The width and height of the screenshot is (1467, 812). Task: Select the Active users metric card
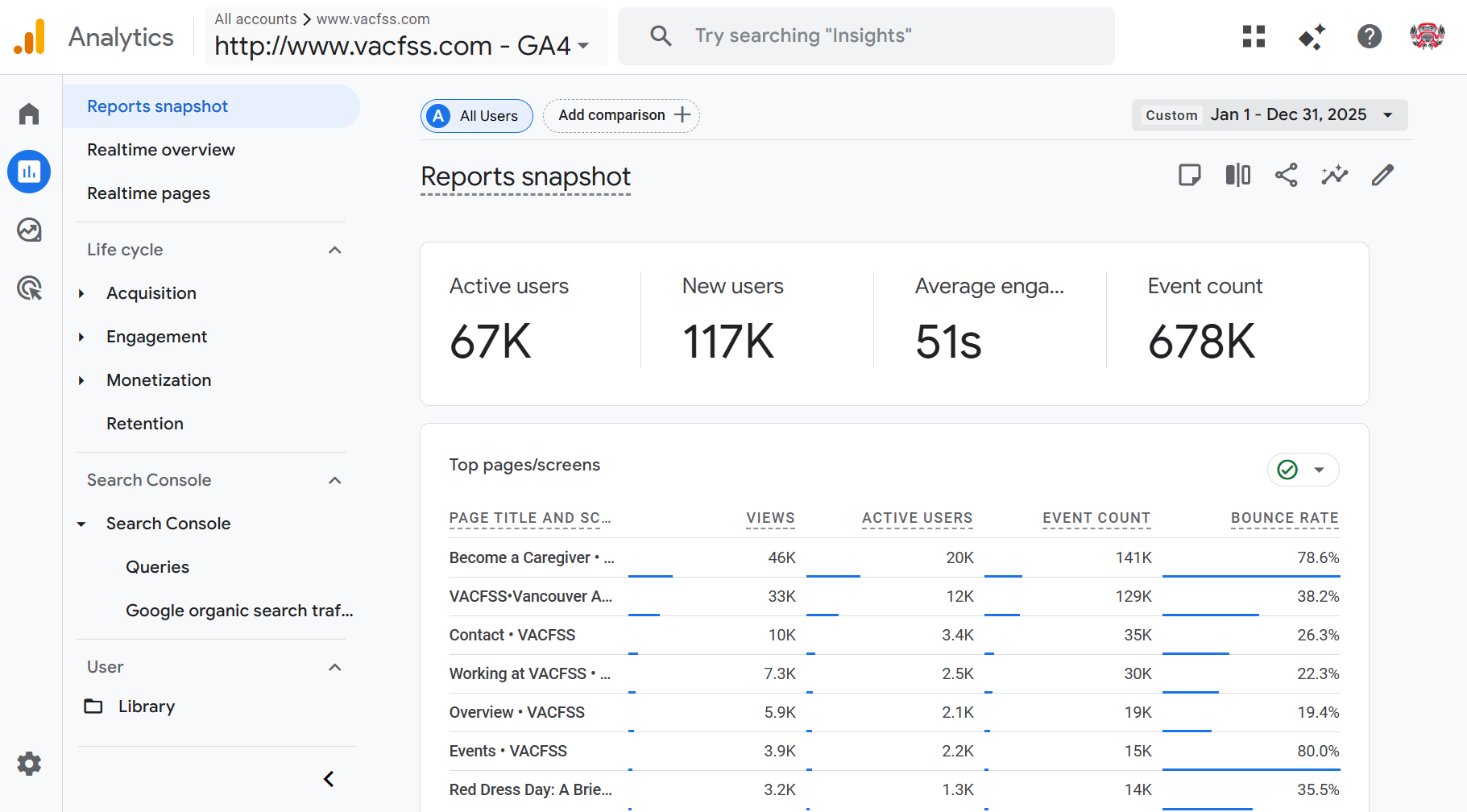pyautogui.click(x=530, y=321)
